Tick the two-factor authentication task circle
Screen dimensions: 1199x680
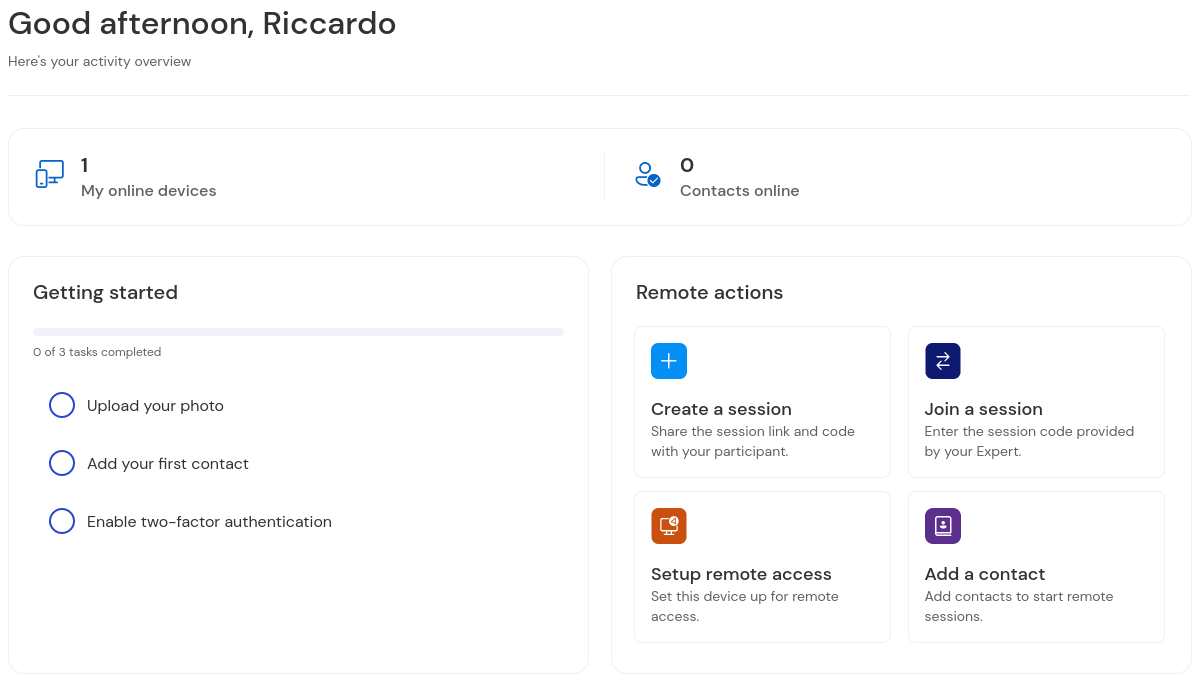coord(62,521)
